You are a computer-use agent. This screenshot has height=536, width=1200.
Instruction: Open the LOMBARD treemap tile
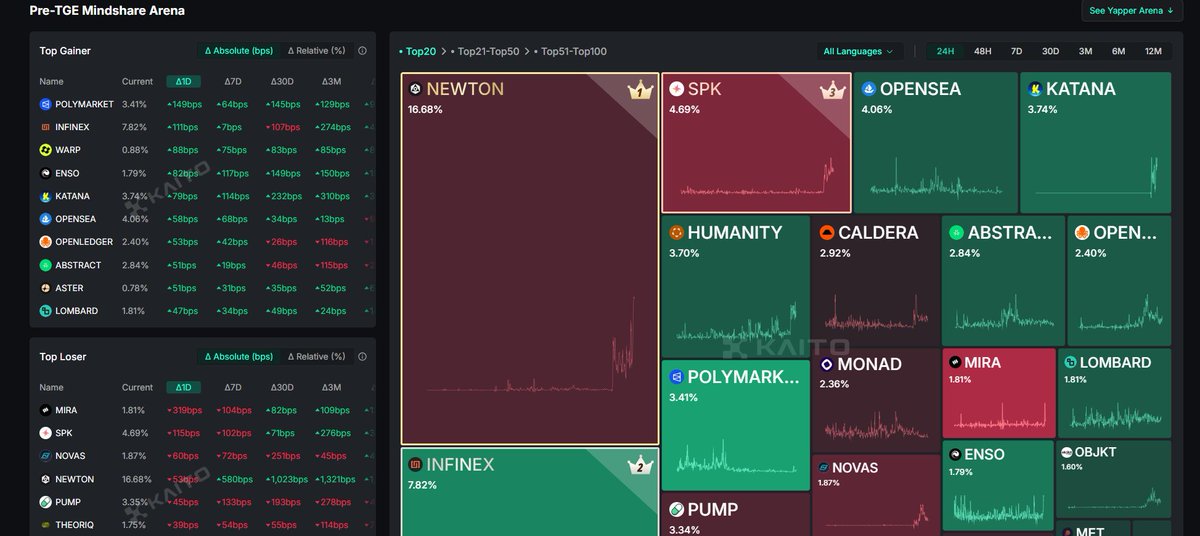[x=1114, y=392]
